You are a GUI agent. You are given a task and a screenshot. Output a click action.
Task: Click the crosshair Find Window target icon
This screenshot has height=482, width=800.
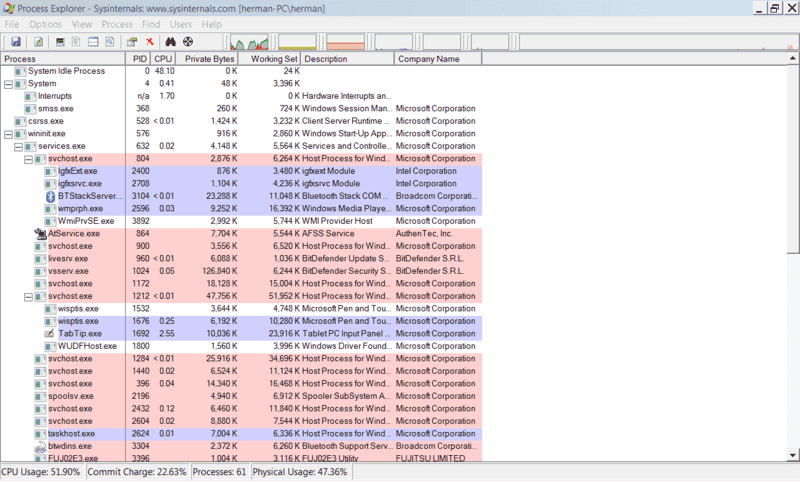click(188, 42)
